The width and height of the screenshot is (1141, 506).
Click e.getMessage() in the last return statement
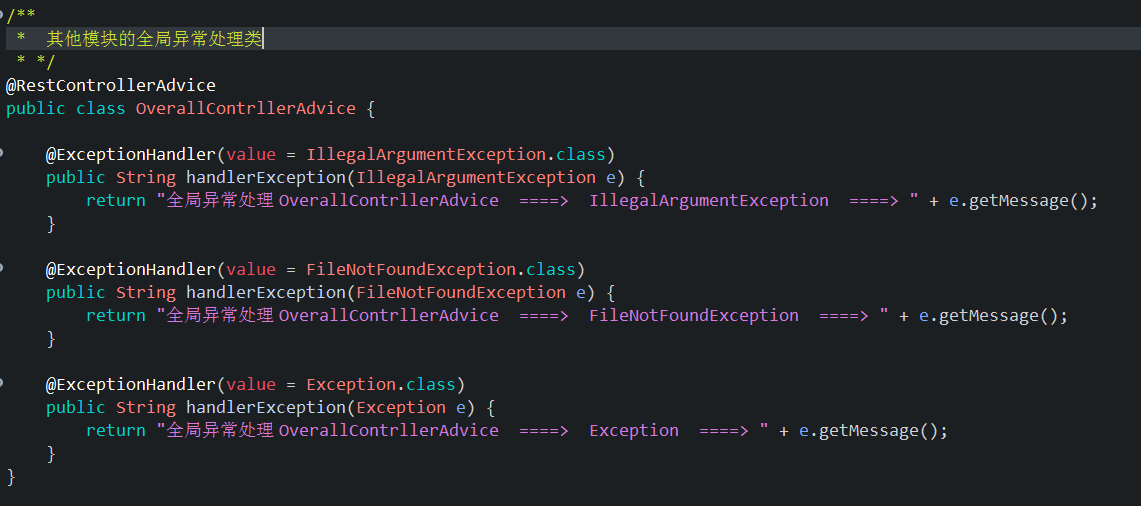pyautogui.click(x=873, y=431)
